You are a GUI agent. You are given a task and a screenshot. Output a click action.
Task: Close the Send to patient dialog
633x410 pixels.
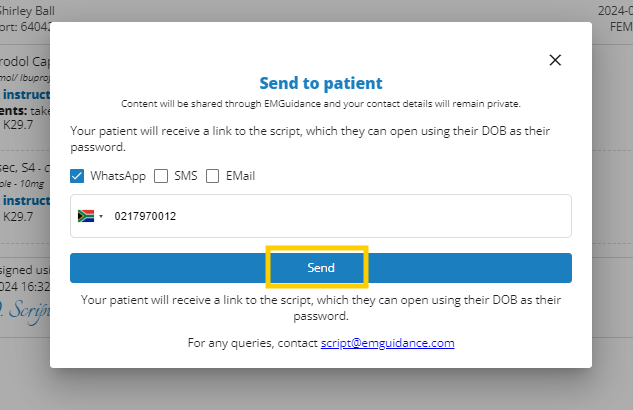point(556,60)
